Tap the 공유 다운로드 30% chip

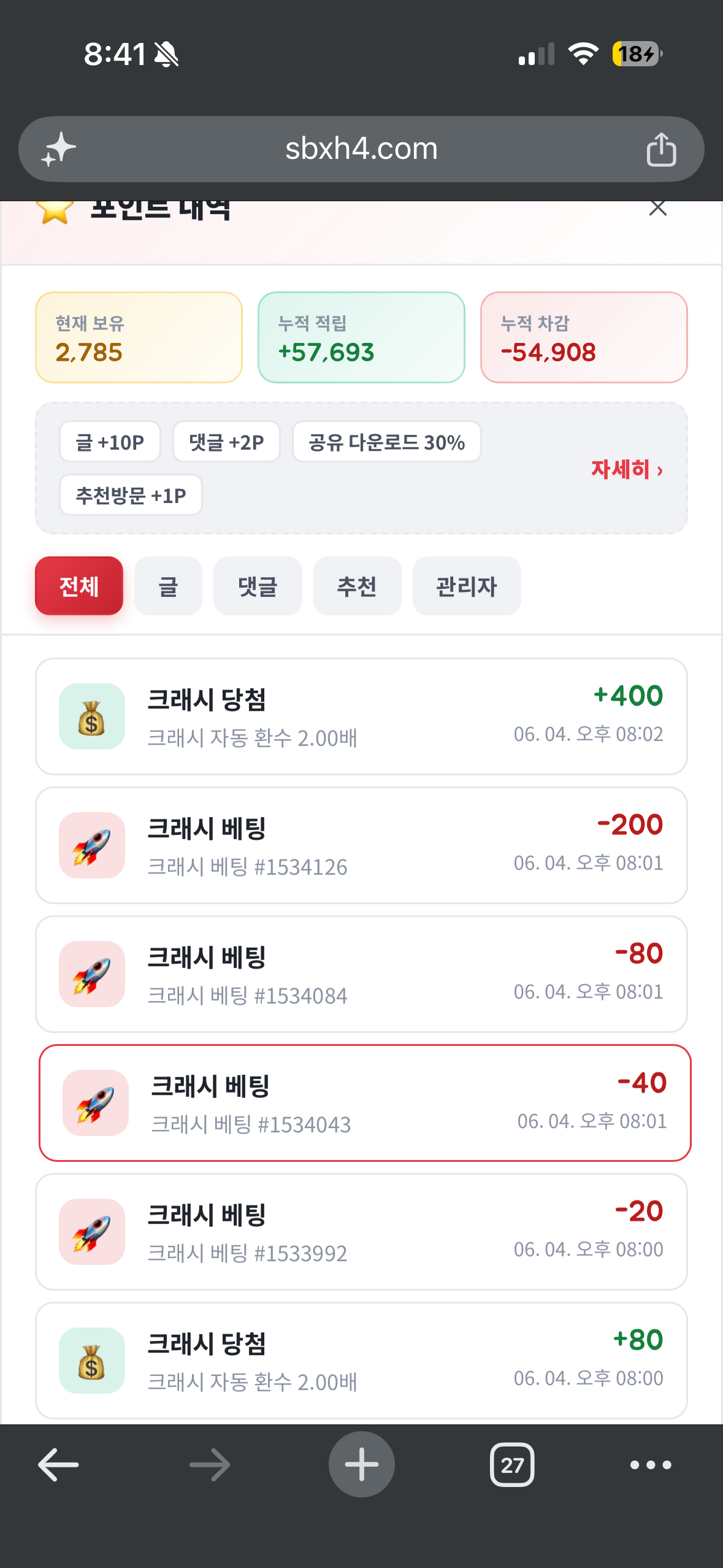[x=386, y=442]
